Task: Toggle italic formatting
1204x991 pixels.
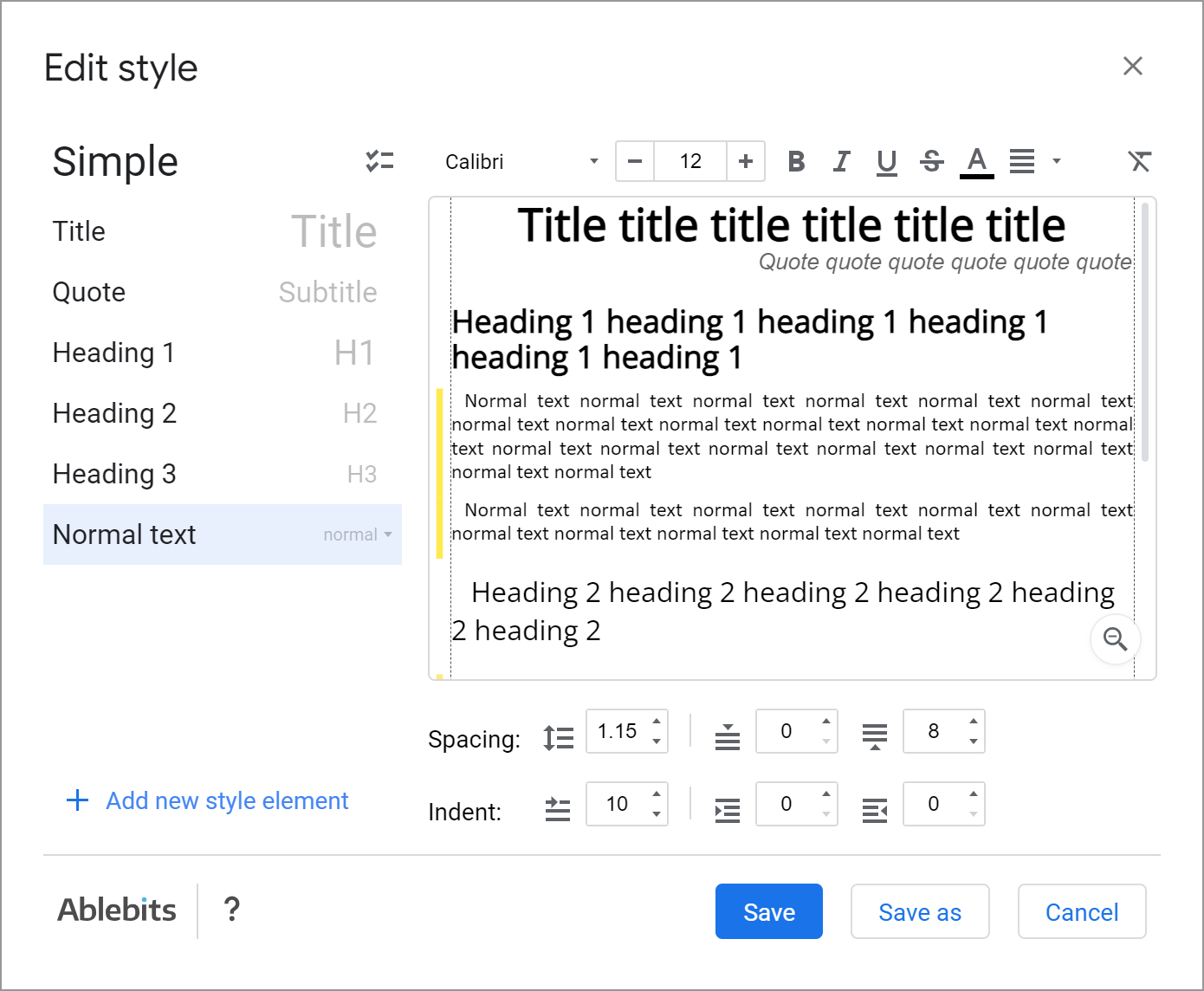Action: pos(841,161)
